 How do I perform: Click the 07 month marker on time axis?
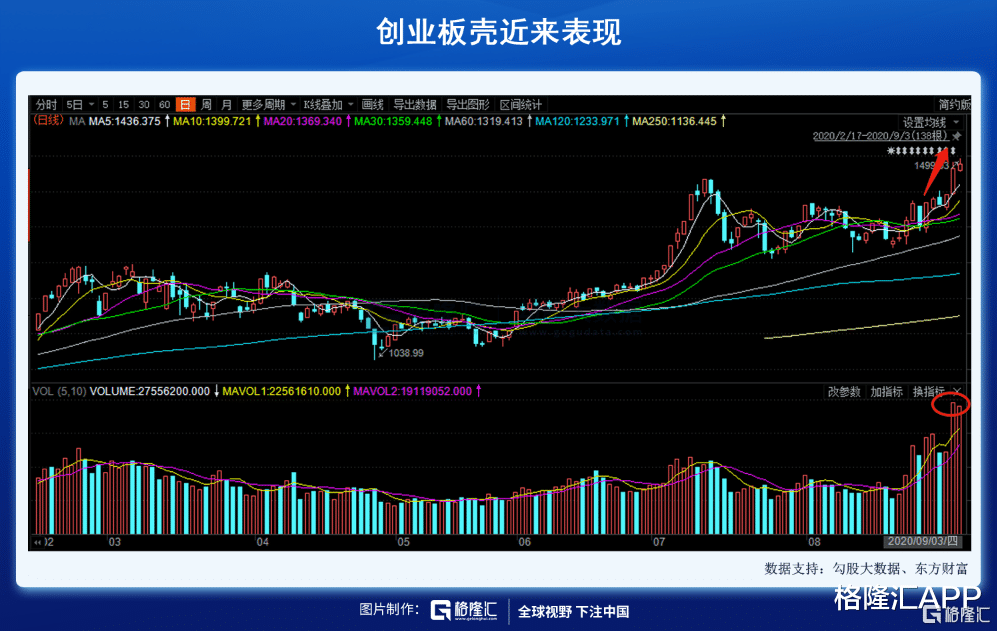(x=659, y=542)
